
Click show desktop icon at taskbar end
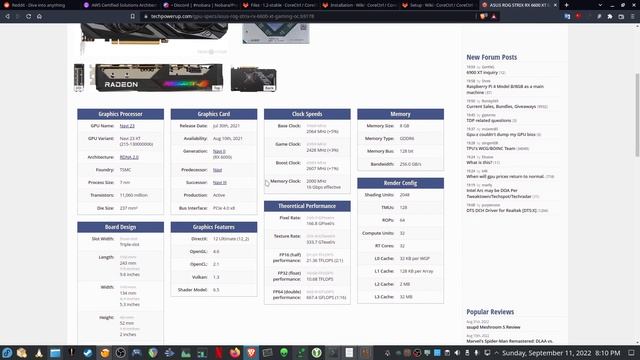pyautogui.click(x=631, y=353)
